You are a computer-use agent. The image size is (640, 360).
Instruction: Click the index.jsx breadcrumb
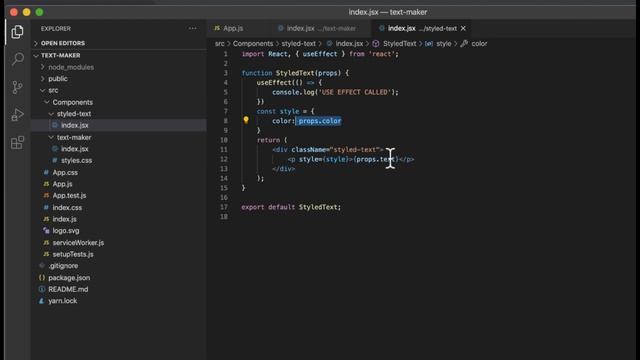click(349, 43)
